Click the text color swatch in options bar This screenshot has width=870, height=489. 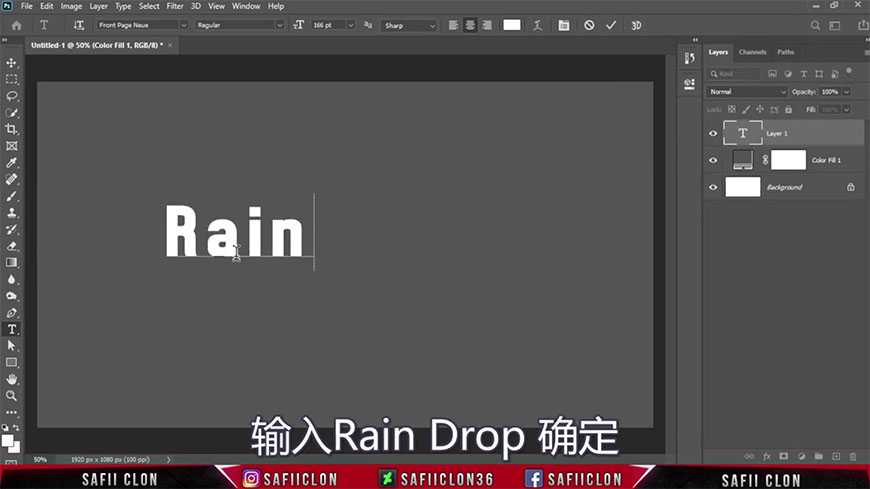coord(512,25)
